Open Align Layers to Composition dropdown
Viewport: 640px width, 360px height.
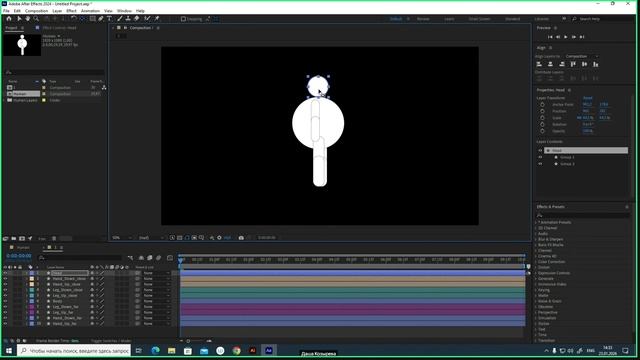tap(582, 56)
